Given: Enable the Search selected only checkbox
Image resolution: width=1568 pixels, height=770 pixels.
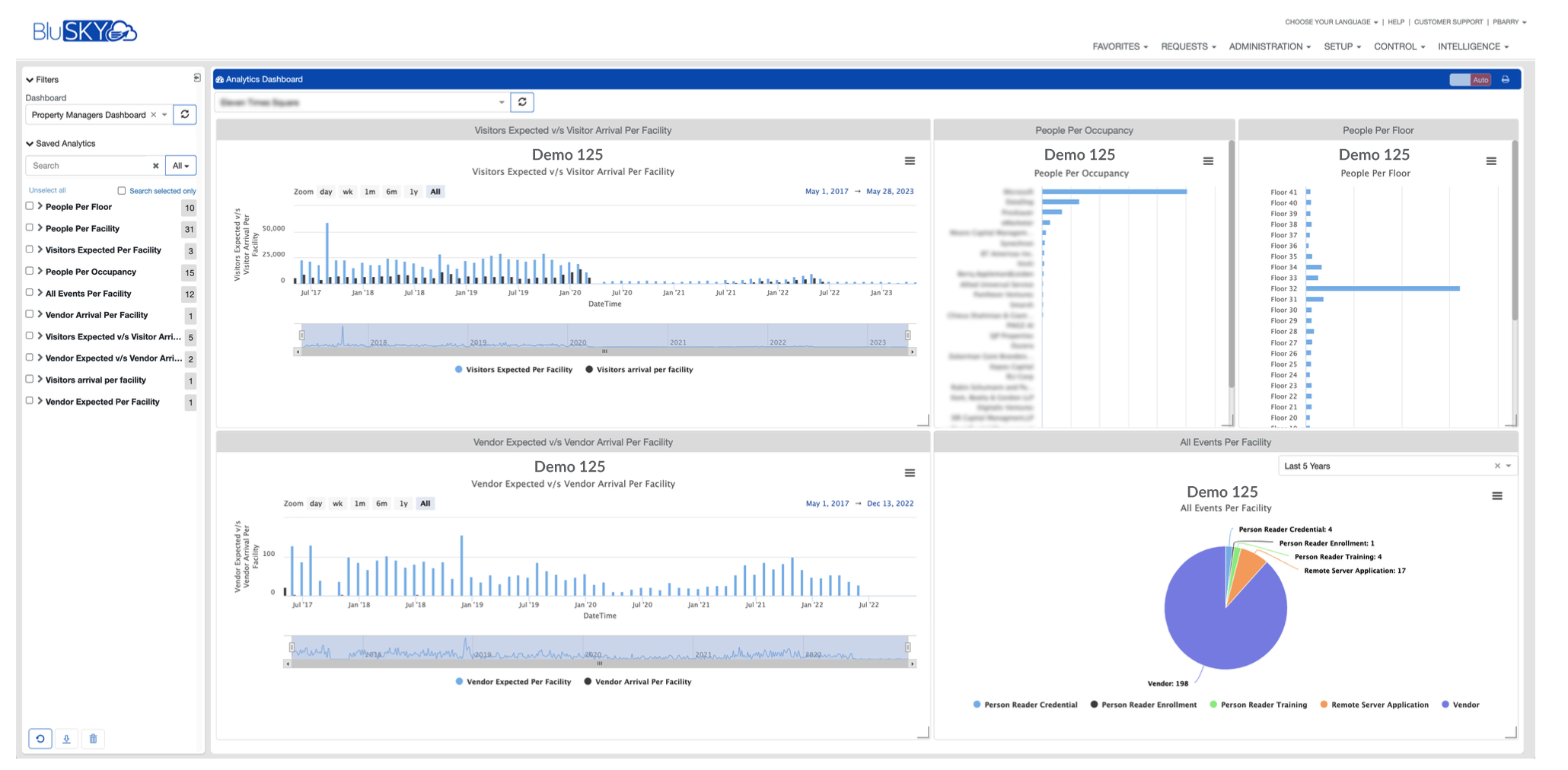Looking at the screenshot, I should pyautogui.click(x=122, y=190).
